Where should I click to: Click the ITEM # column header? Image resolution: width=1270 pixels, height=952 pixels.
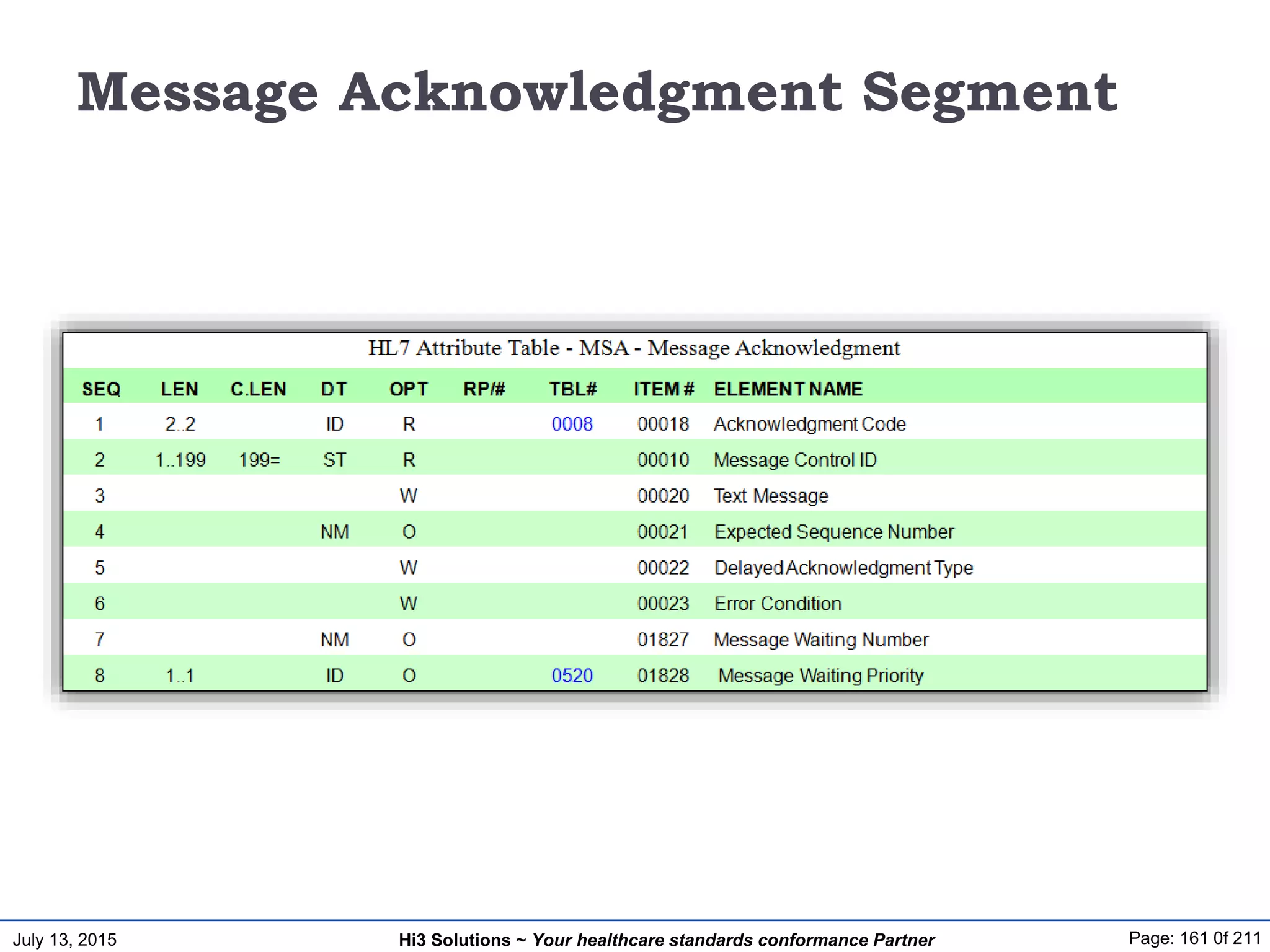pos(664,389)
